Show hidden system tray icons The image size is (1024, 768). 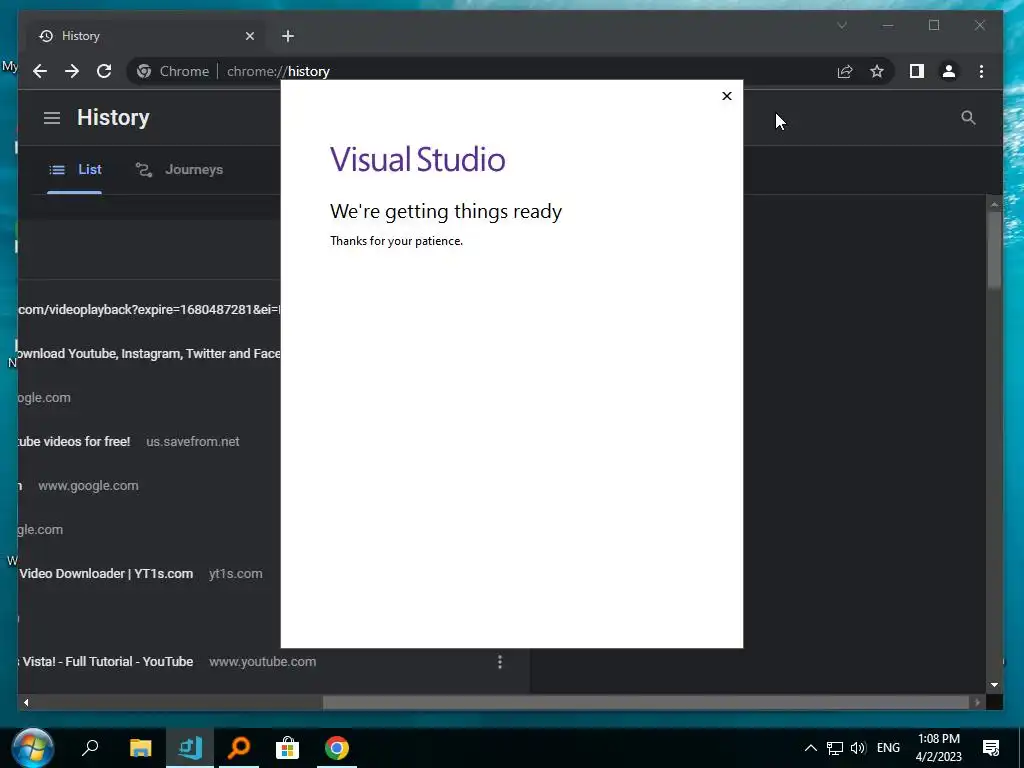point(810,748)
